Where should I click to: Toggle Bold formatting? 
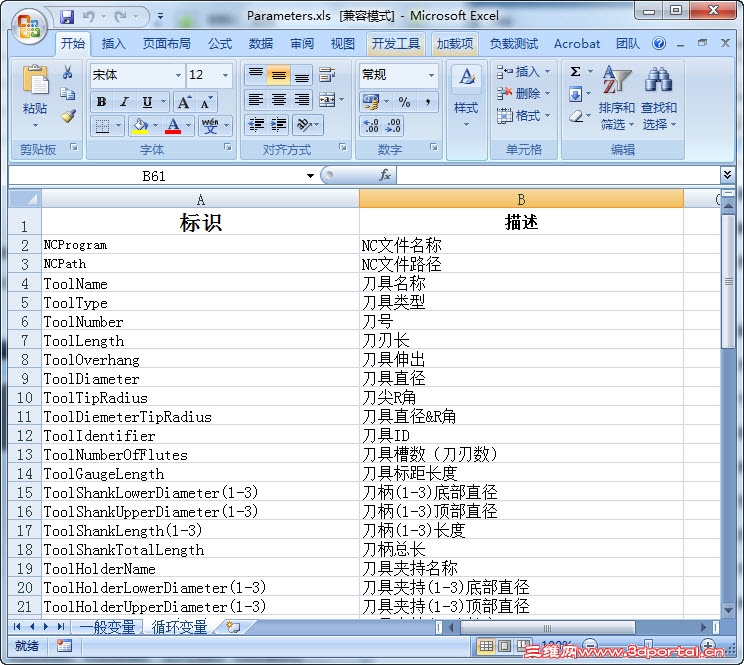click(102, 102)
